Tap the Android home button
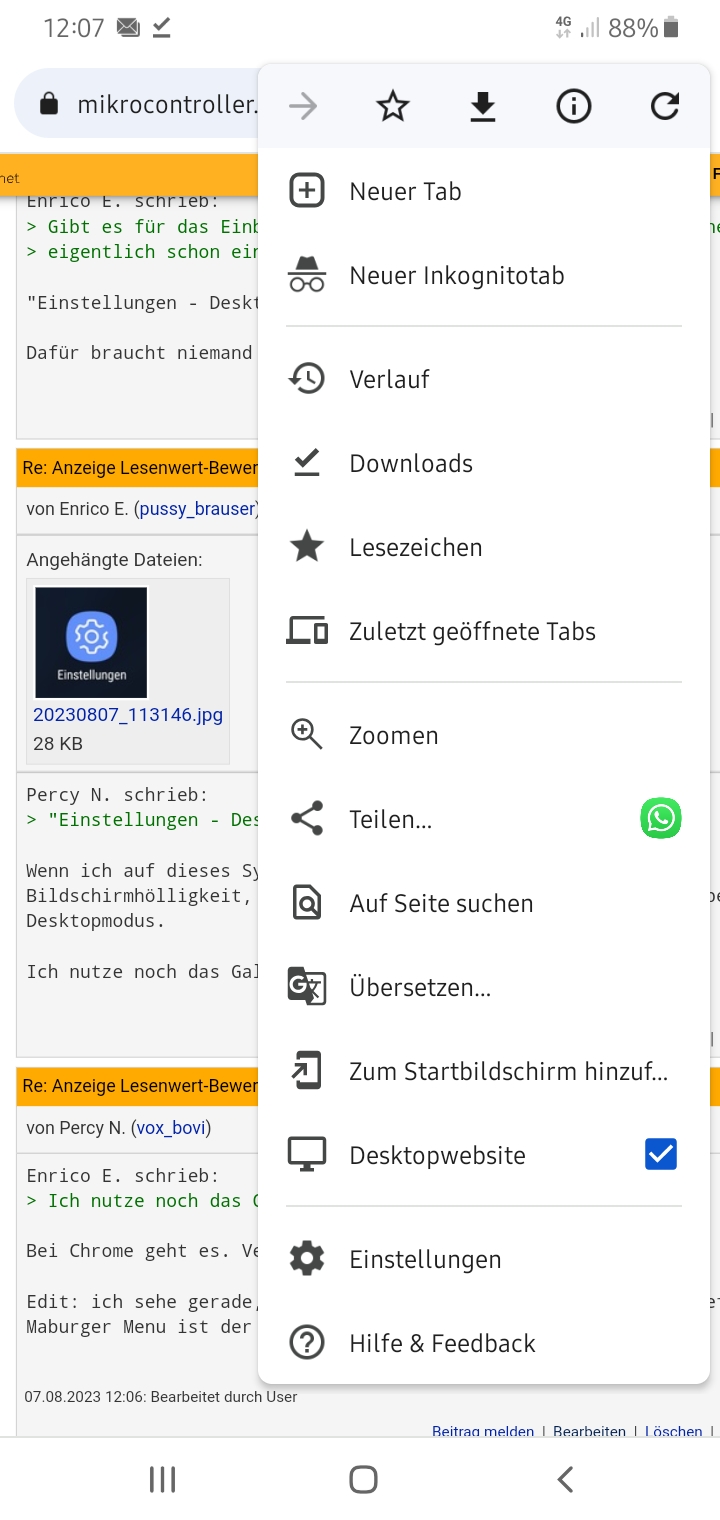720x1520 pixels. click(x=363, y=1479)
